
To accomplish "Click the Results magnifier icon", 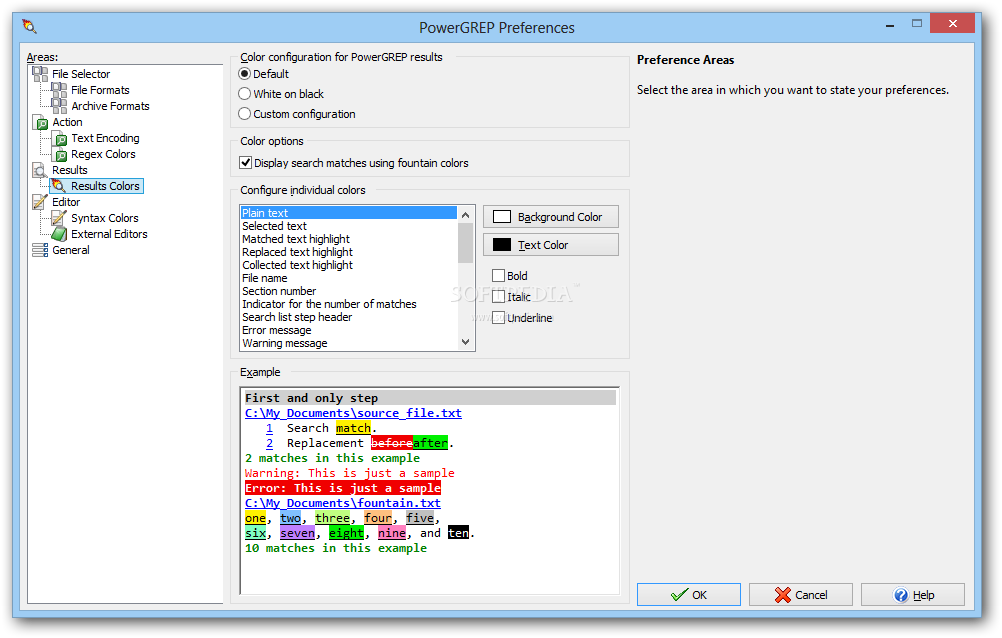I will (x=40, y=170).
